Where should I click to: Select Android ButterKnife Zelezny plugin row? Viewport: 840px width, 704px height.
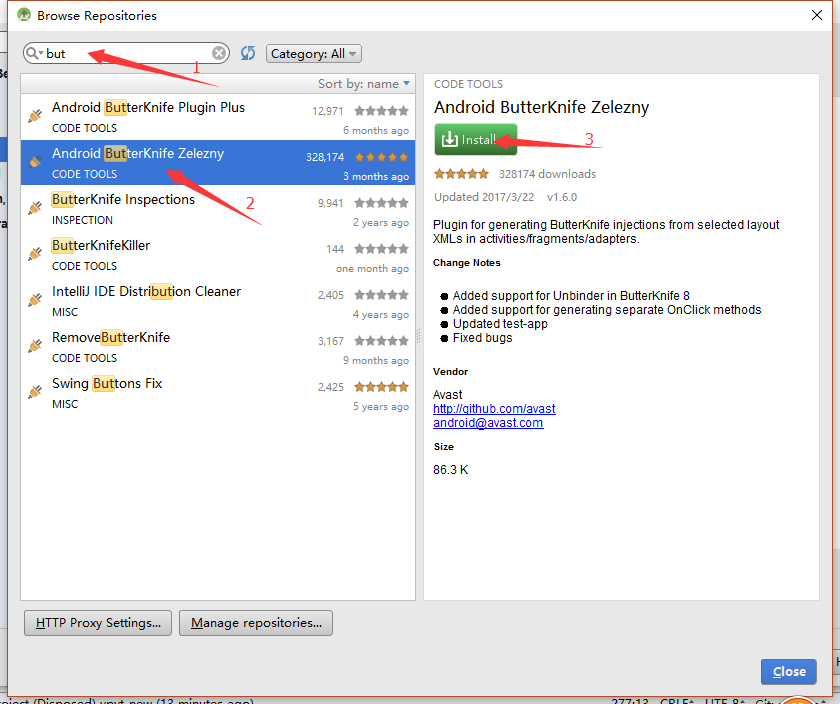(218, 163)
